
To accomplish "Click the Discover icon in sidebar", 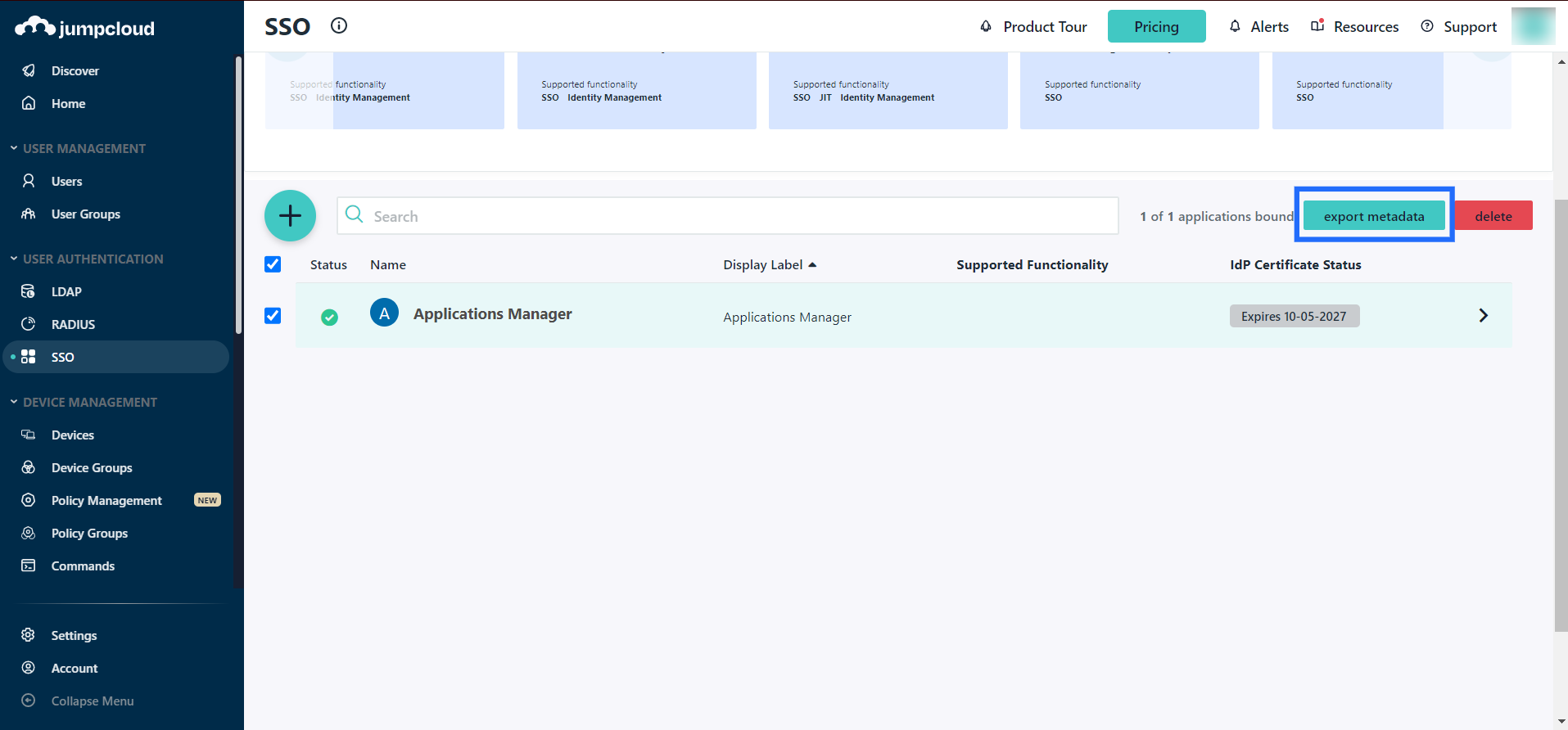I will [x=29, y=70].
